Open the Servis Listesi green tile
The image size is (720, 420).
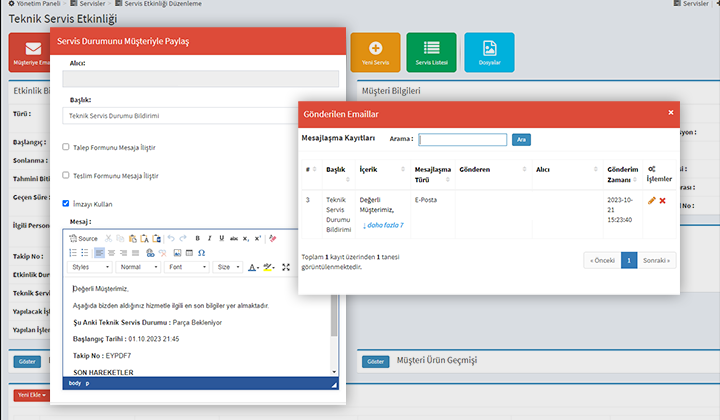click(x=432, y=52)
